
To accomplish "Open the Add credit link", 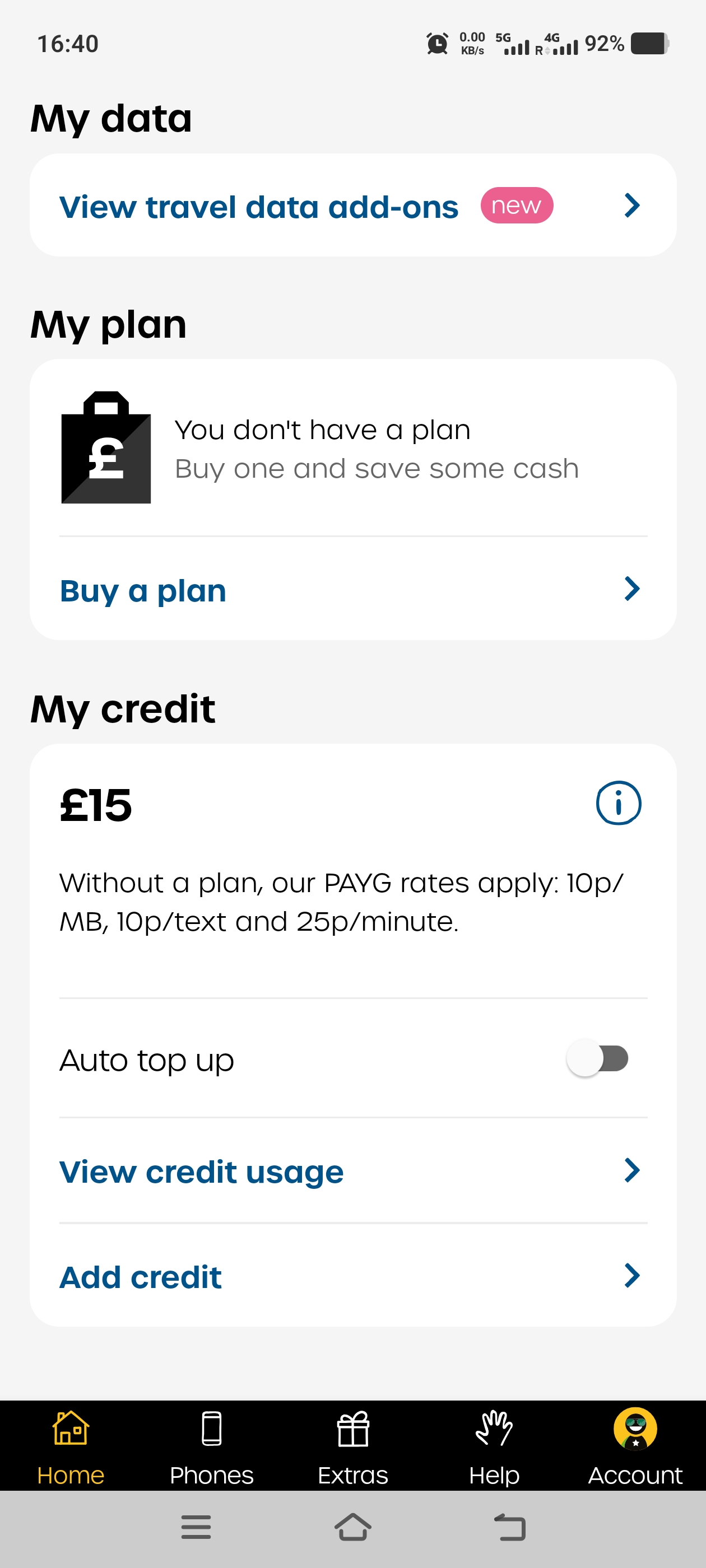I will click(x=141, y=1276).
